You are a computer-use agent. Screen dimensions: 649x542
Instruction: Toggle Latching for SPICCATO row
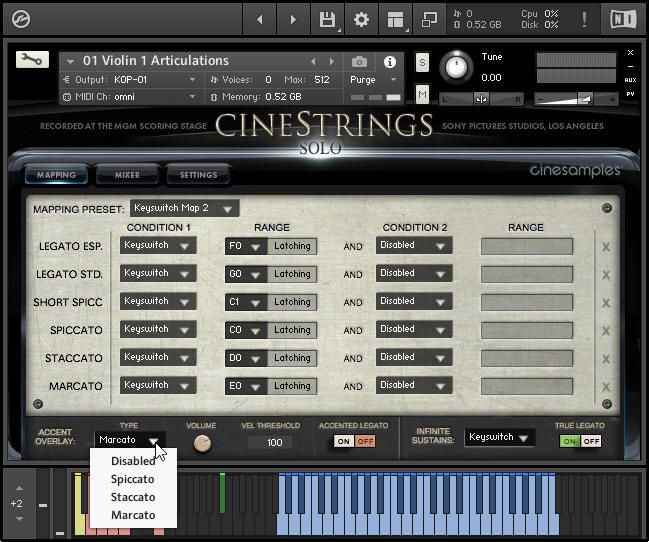point(292,330)
